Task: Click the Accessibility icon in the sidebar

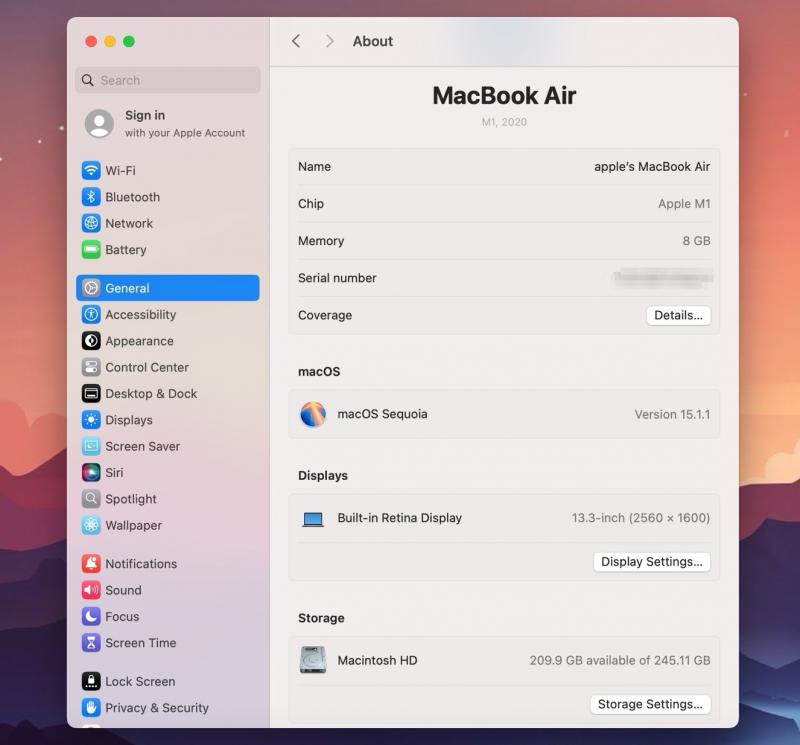Action: (x=91, y=315)
